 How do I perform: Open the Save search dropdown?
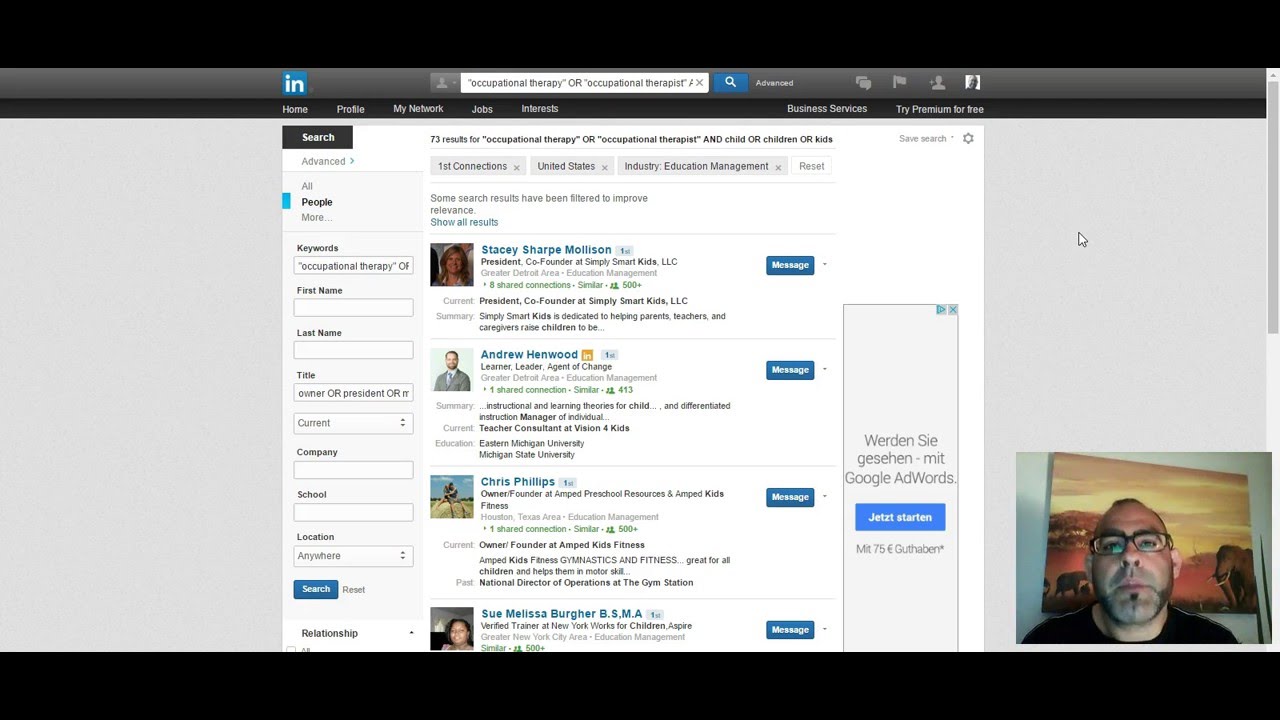926,139
